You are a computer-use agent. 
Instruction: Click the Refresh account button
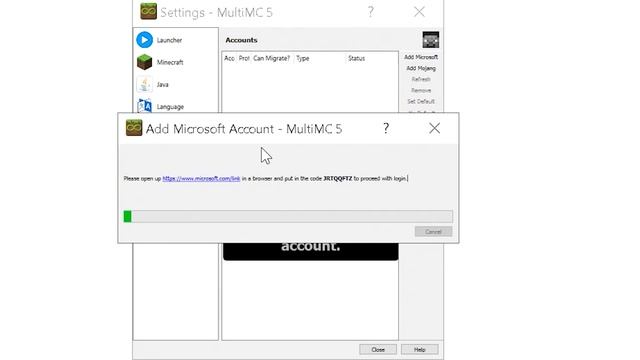pyautogui.click(x=421, y=79)
